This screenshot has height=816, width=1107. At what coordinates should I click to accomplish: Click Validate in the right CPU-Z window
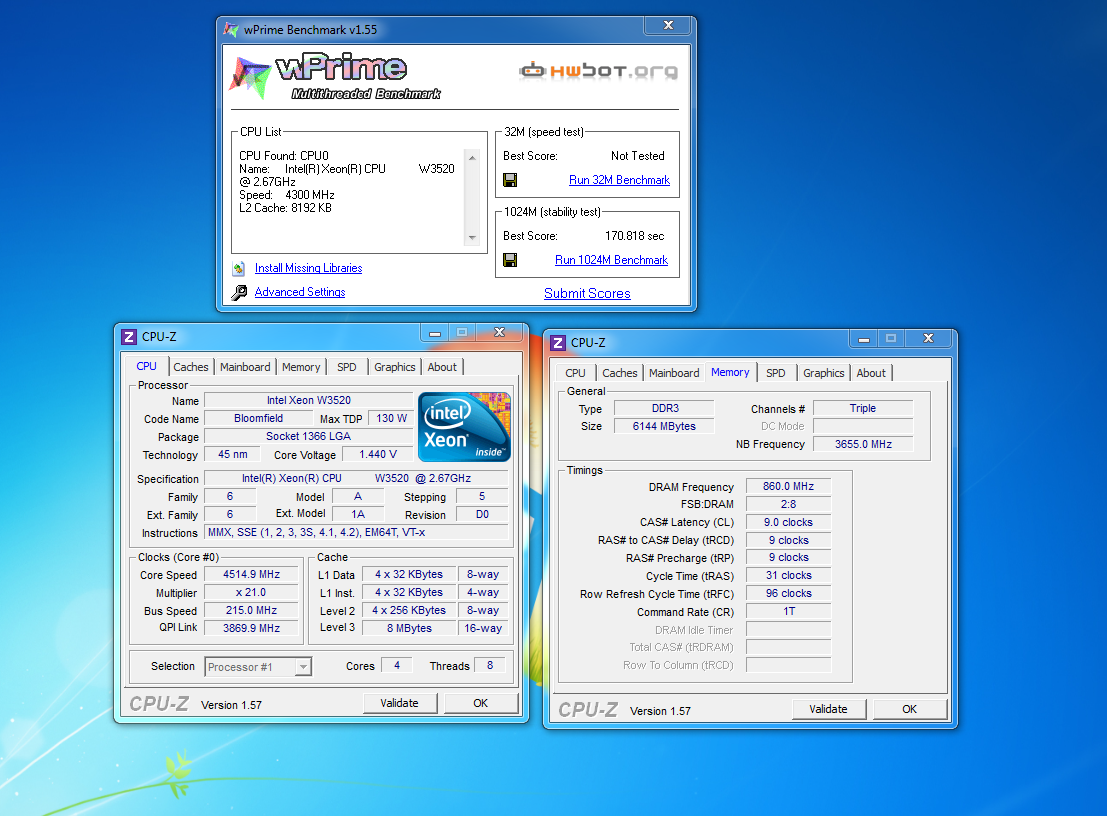828,709
